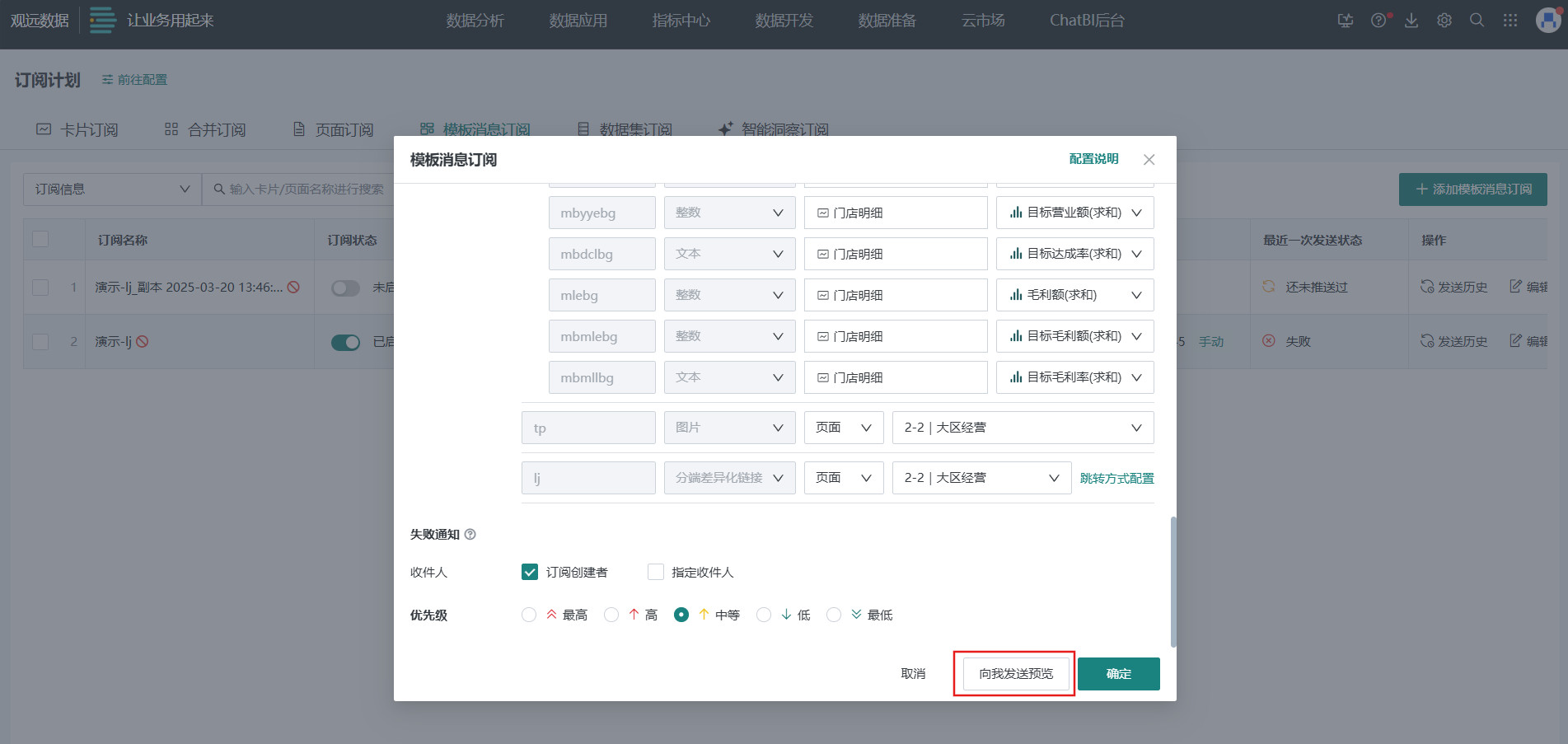Image resolution: width=1568 pixels, height=744 pixels.
Task: Click the help question mark icon in top bar
Action: pos(1378,21)
